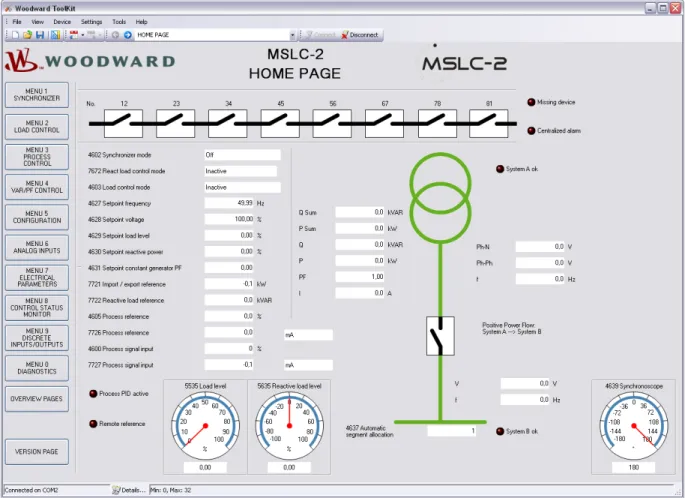Click the System A ok indicator LED
This screenshot has width=685, height=498.
[x=500, y=169]
